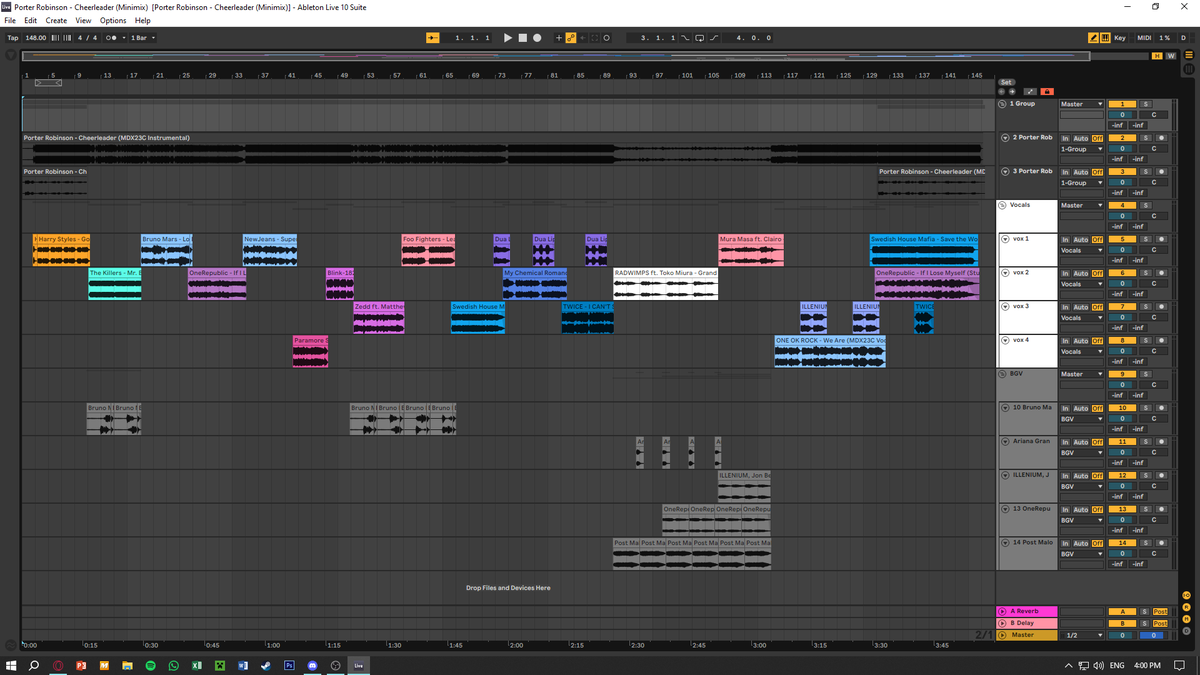1200x675 pixels.
Task: Toggle Computer MIDI Keyboard button
Action: tap(1105, 38)
